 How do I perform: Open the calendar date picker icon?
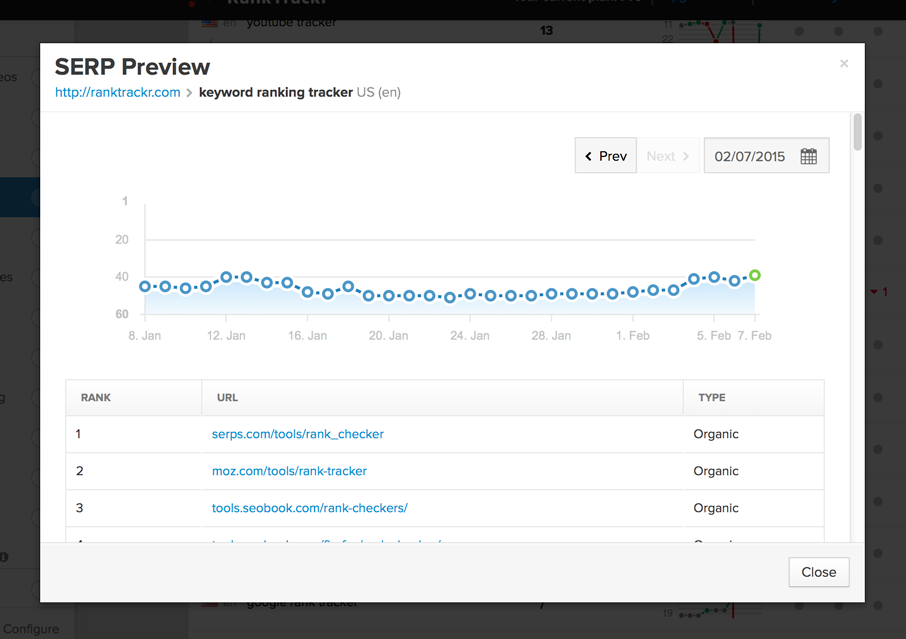pyautogui.click(x=808, y=156)
